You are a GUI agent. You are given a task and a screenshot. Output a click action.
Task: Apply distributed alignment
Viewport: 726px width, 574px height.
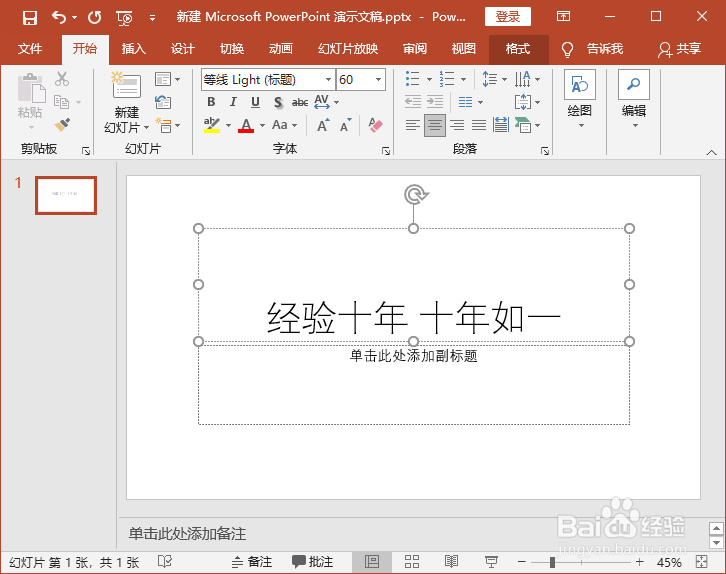tap(501, 125)
